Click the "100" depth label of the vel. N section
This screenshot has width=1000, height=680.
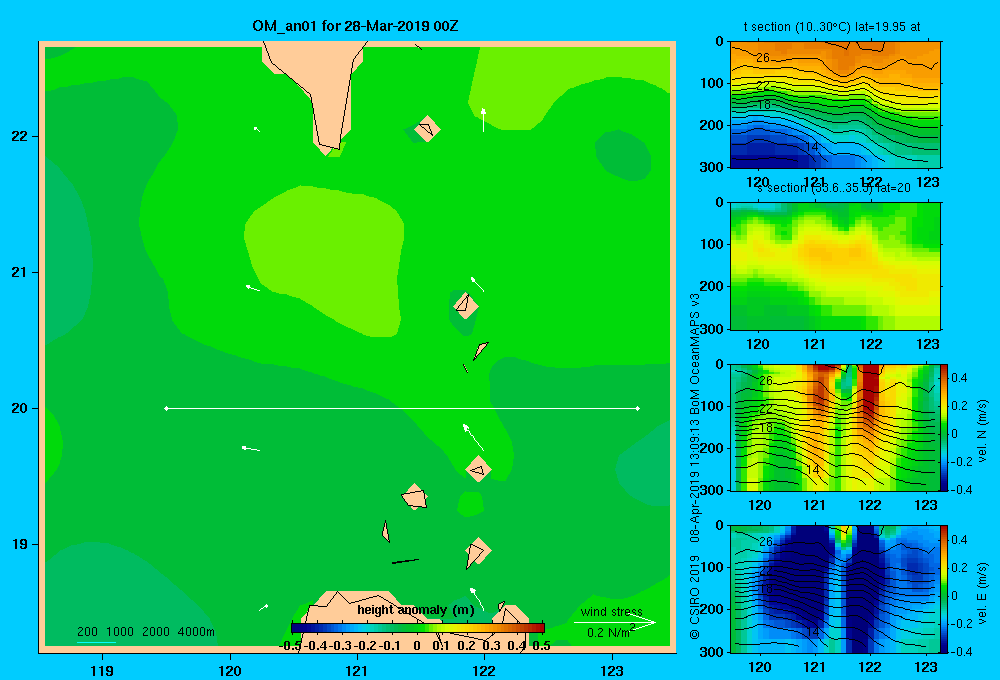point(712,406)
